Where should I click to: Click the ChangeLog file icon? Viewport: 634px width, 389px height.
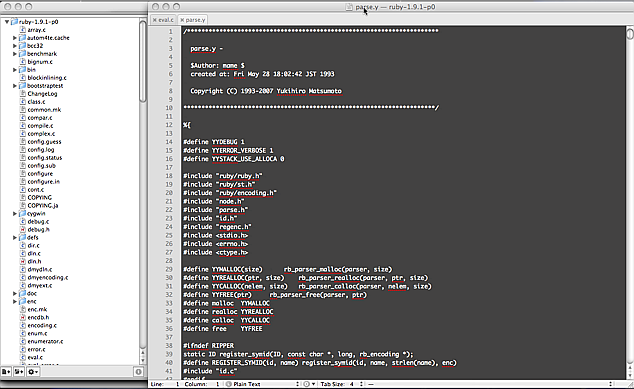click(x=23, y=94)
